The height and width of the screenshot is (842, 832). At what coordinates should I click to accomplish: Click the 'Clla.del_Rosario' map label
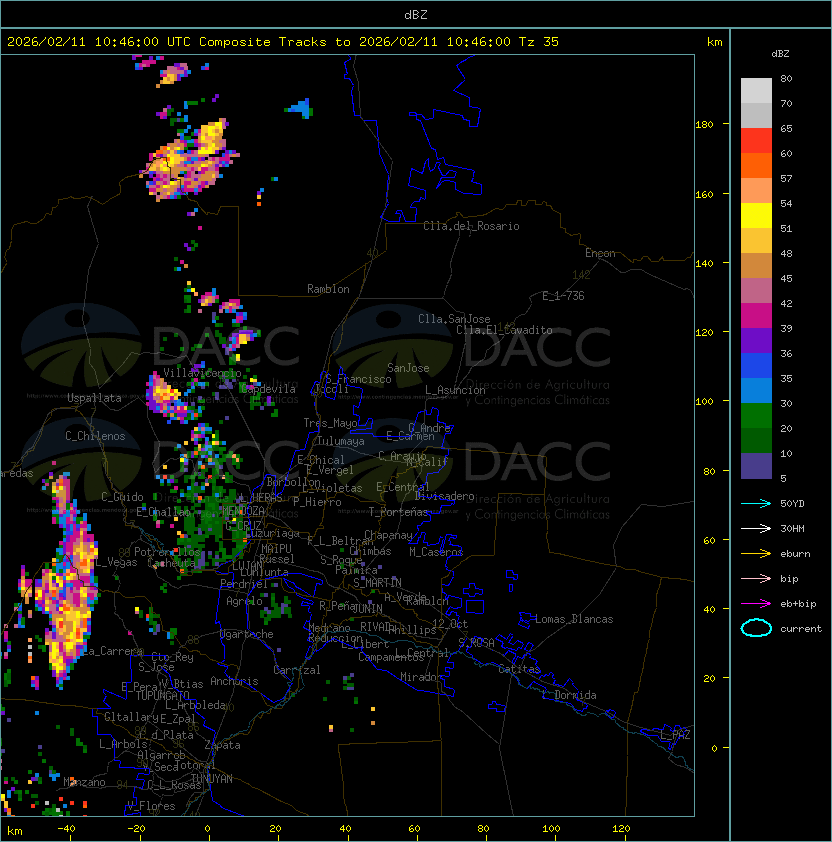471,226
